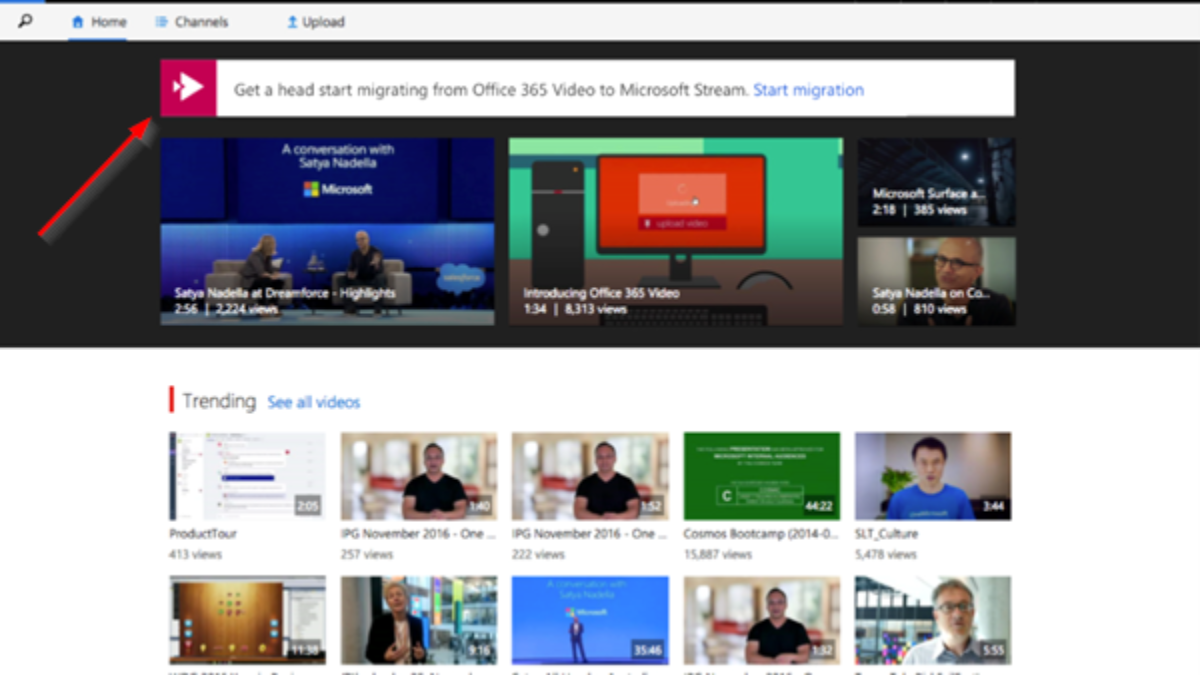1200x675 pixels.
Task: Click the migration banner message text
Action: [x=491, y=90]
